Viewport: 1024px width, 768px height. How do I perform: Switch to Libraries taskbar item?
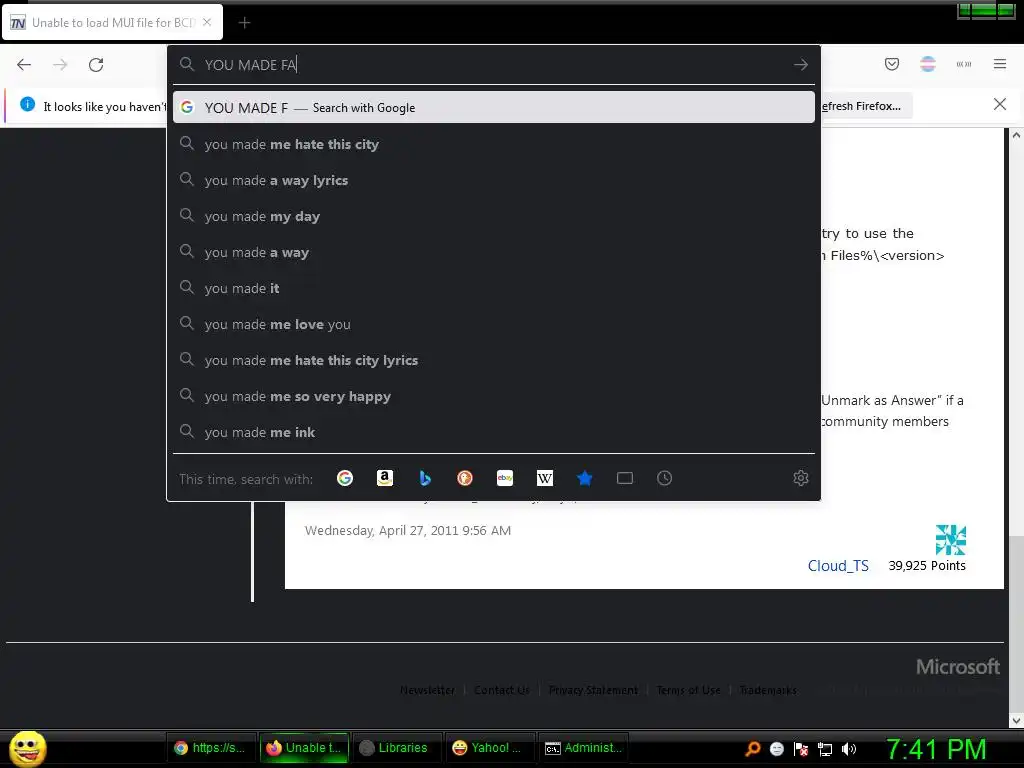(x=396, y=748)
